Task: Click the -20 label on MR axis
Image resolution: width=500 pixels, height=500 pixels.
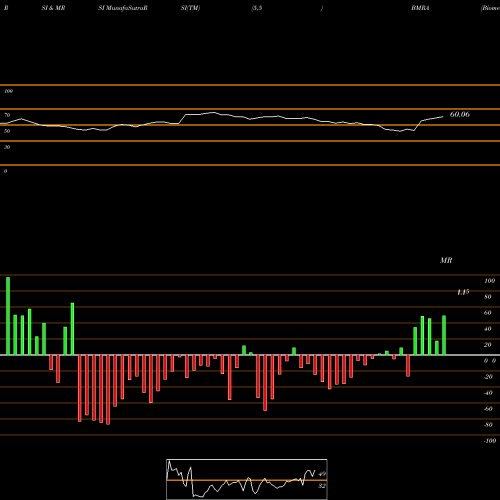Action: (x=488, y=377)
